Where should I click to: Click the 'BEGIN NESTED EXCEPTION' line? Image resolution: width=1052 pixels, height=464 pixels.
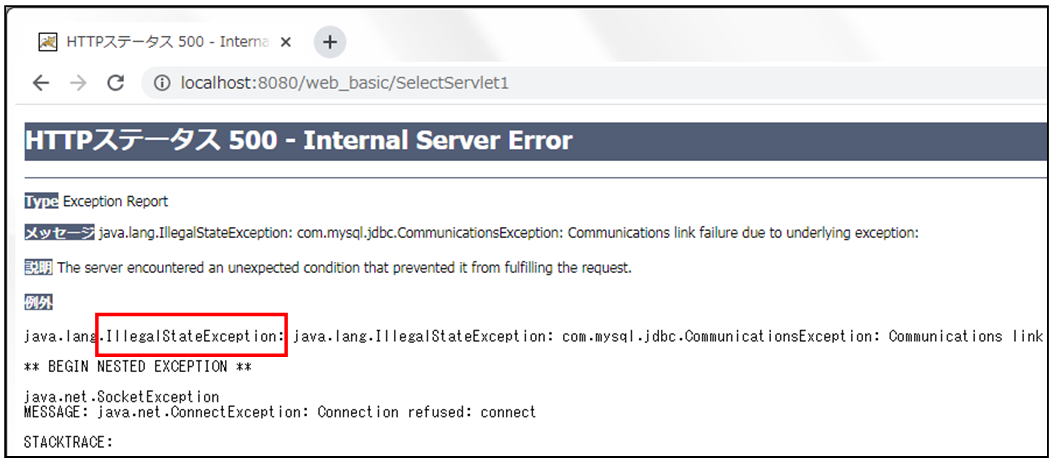pyautogui.click(x=137, y=367)
